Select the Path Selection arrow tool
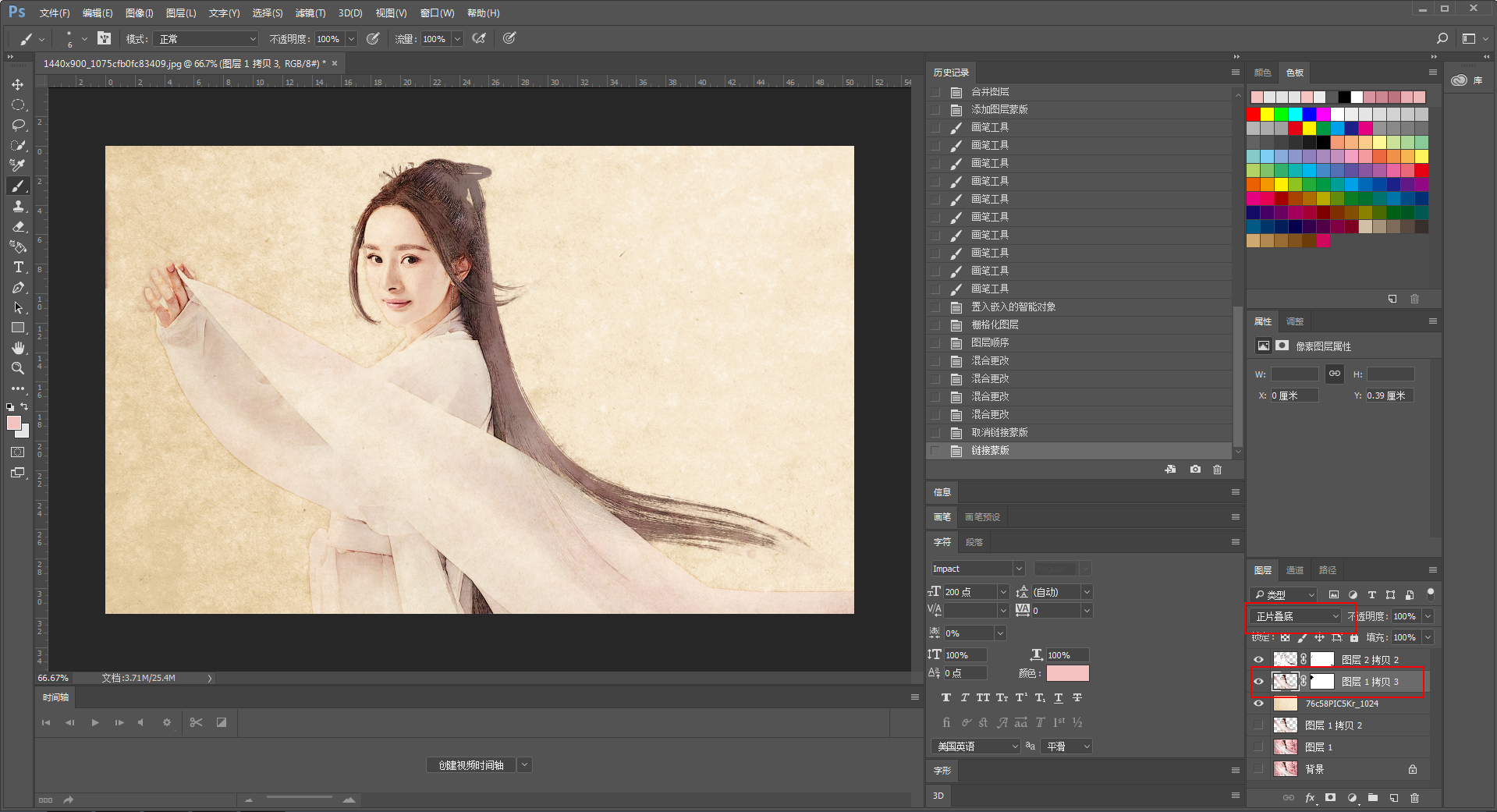This screenshot has width=1497, height=812. (x=18, y=307)
